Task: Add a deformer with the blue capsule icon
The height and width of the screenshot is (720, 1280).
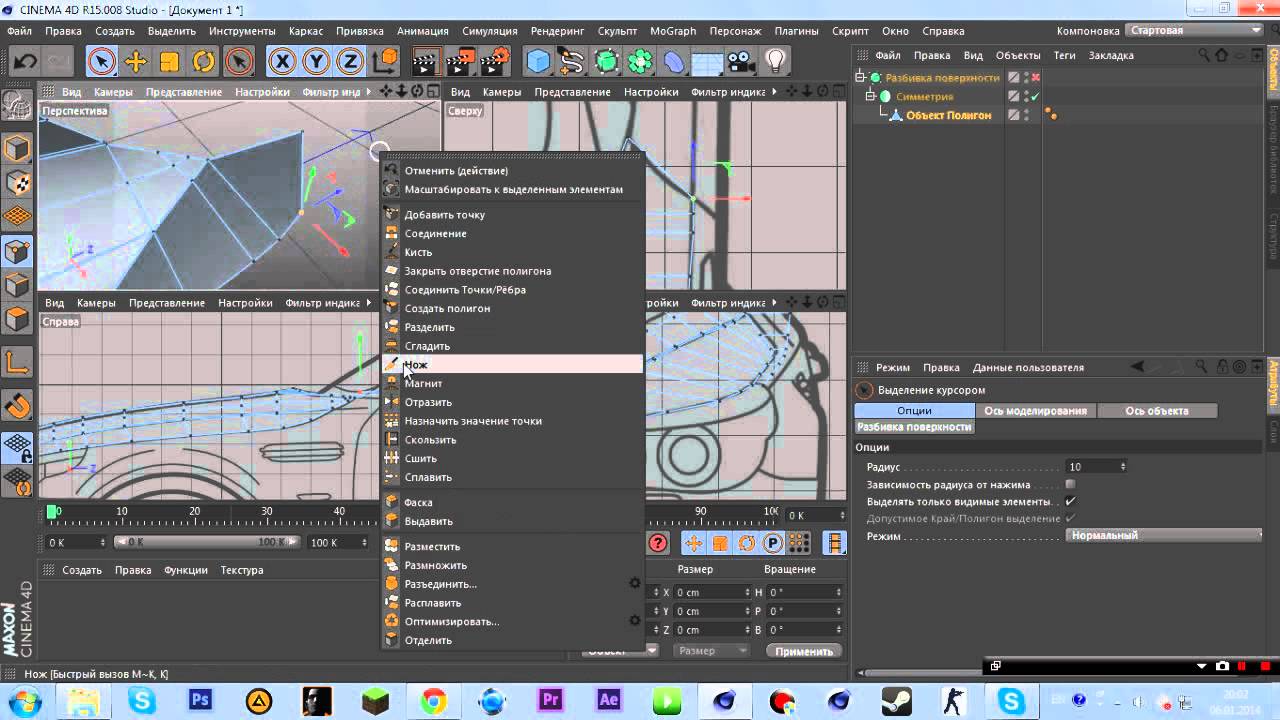Action: coord(674,62)
